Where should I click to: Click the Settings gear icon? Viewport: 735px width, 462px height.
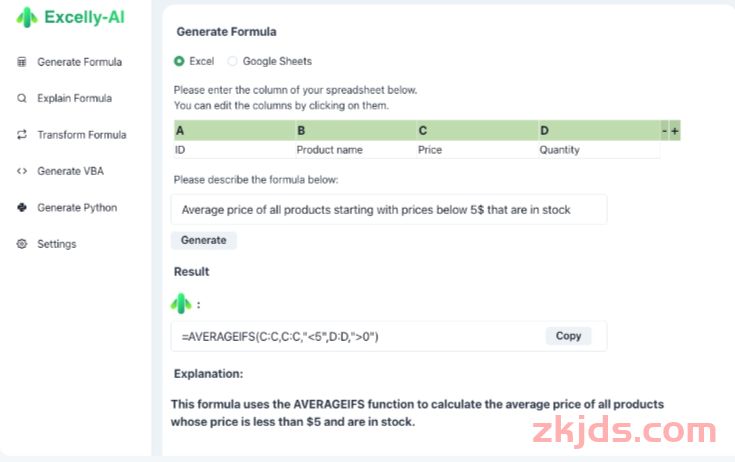pos(22,244)
